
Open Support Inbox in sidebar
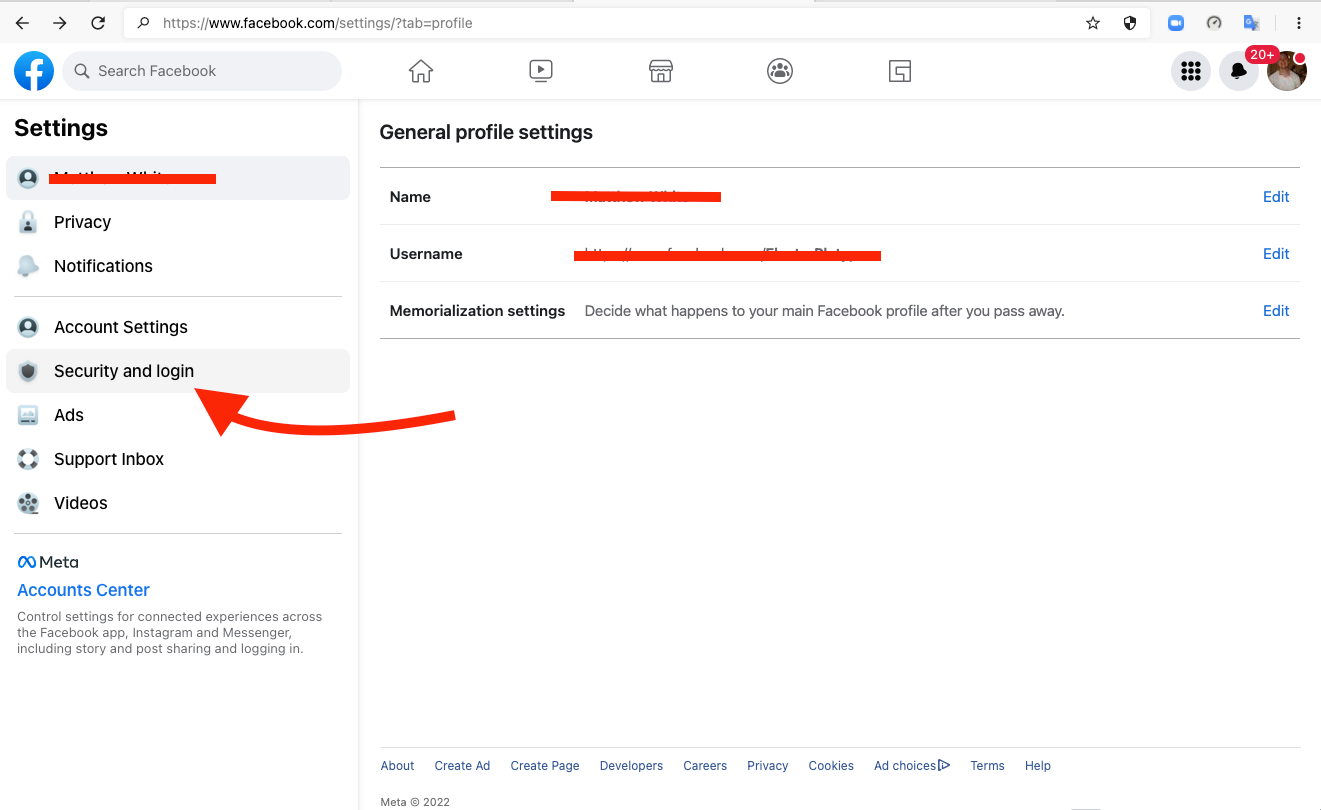(x=109, y=459)
